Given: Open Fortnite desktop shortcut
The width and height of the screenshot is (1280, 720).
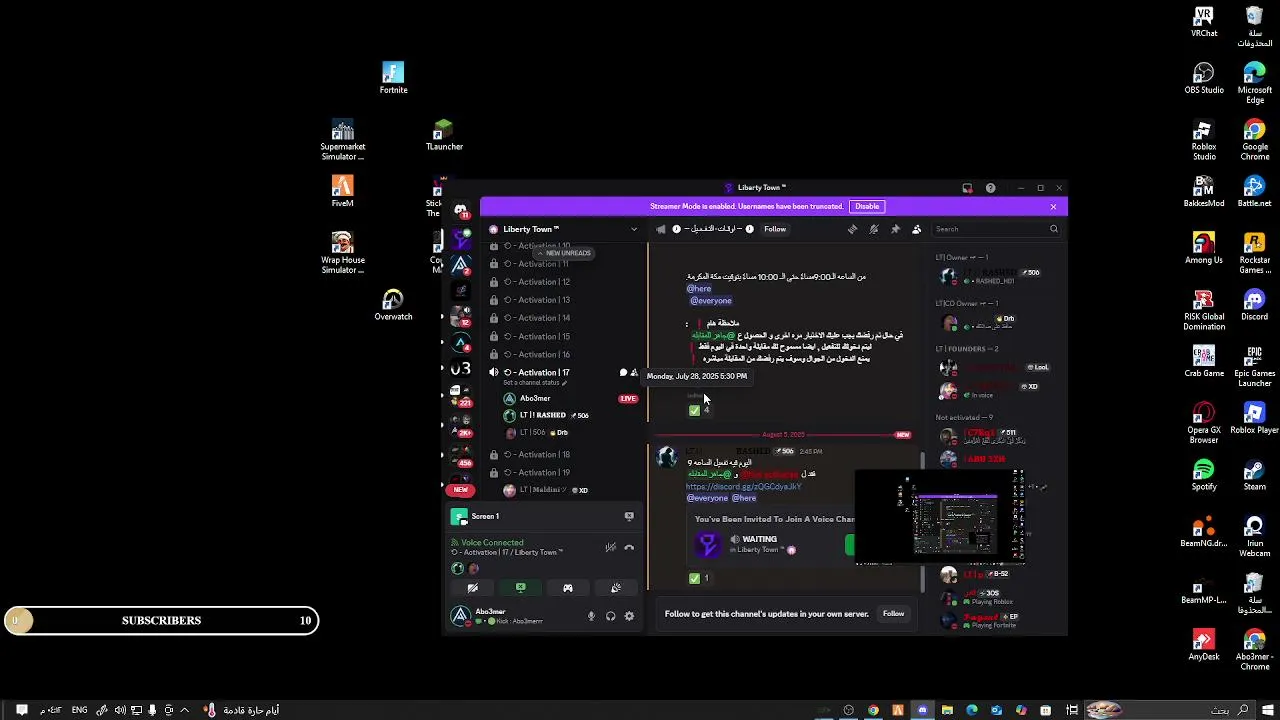Looking at the screenshot, I should pos(393,78).
